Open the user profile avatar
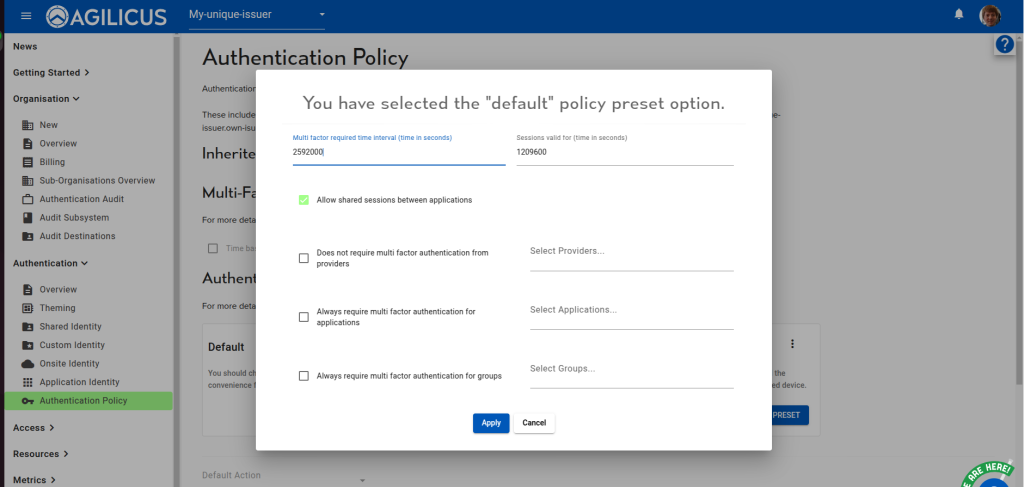This screenshot has width=1024, height=487. [x=990, y=15]
